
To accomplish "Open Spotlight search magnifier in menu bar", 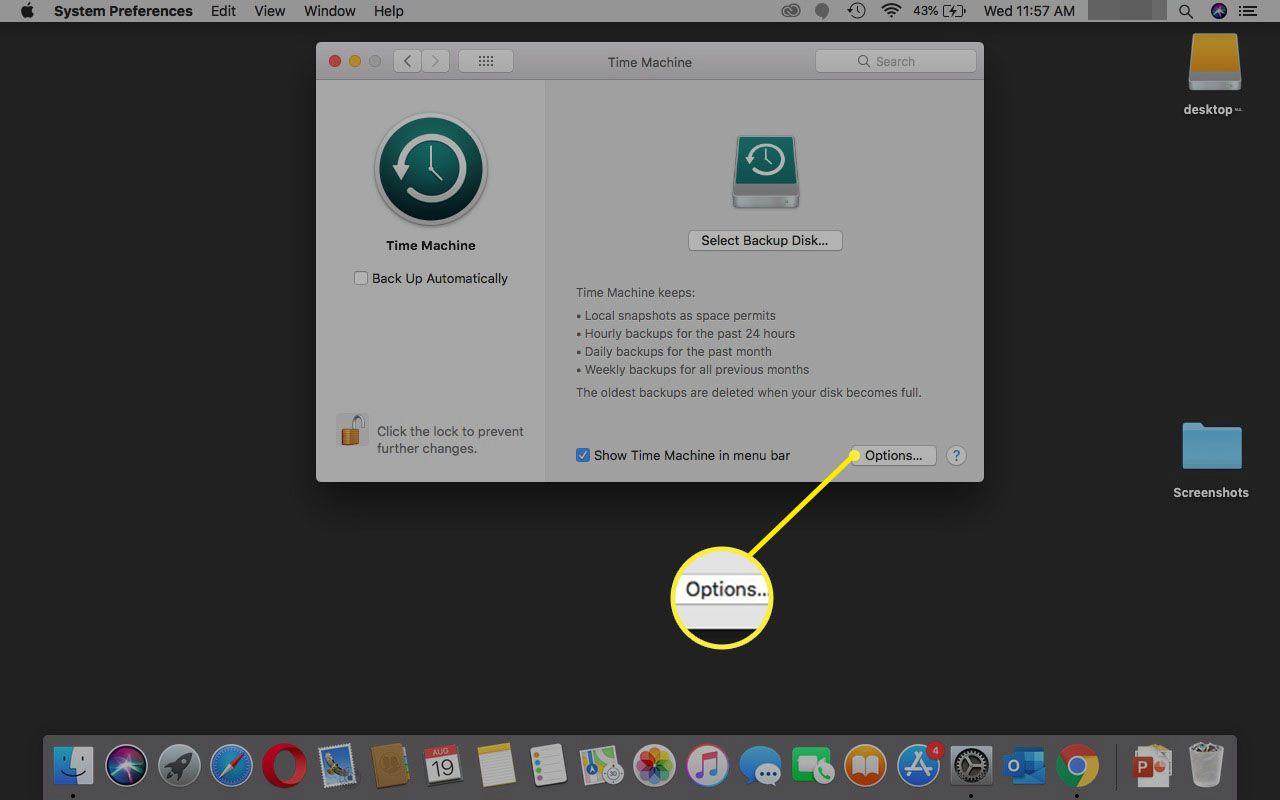I will 1186,11.
